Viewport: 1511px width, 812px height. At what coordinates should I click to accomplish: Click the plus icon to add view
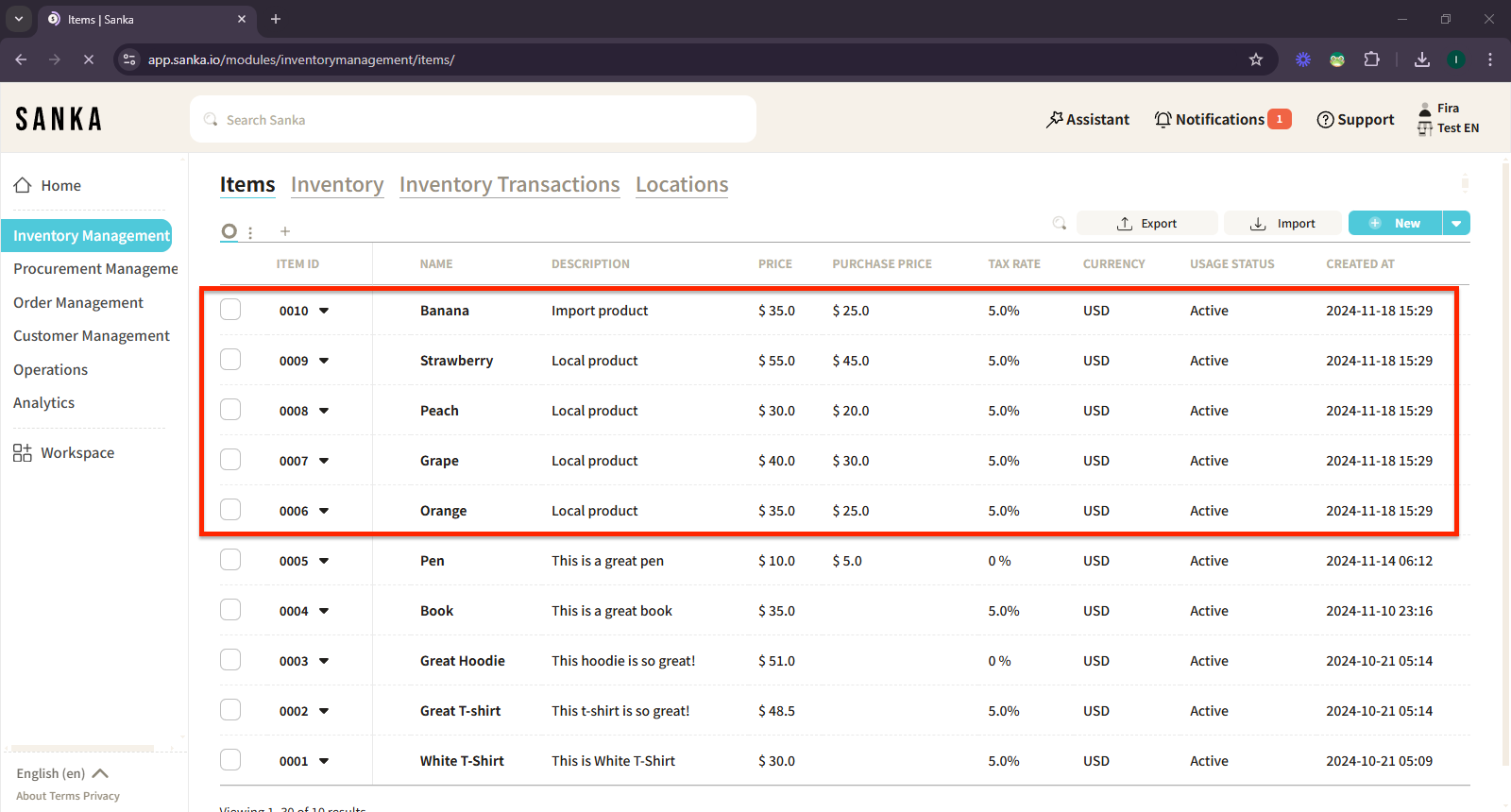click(x=285, y=231)
